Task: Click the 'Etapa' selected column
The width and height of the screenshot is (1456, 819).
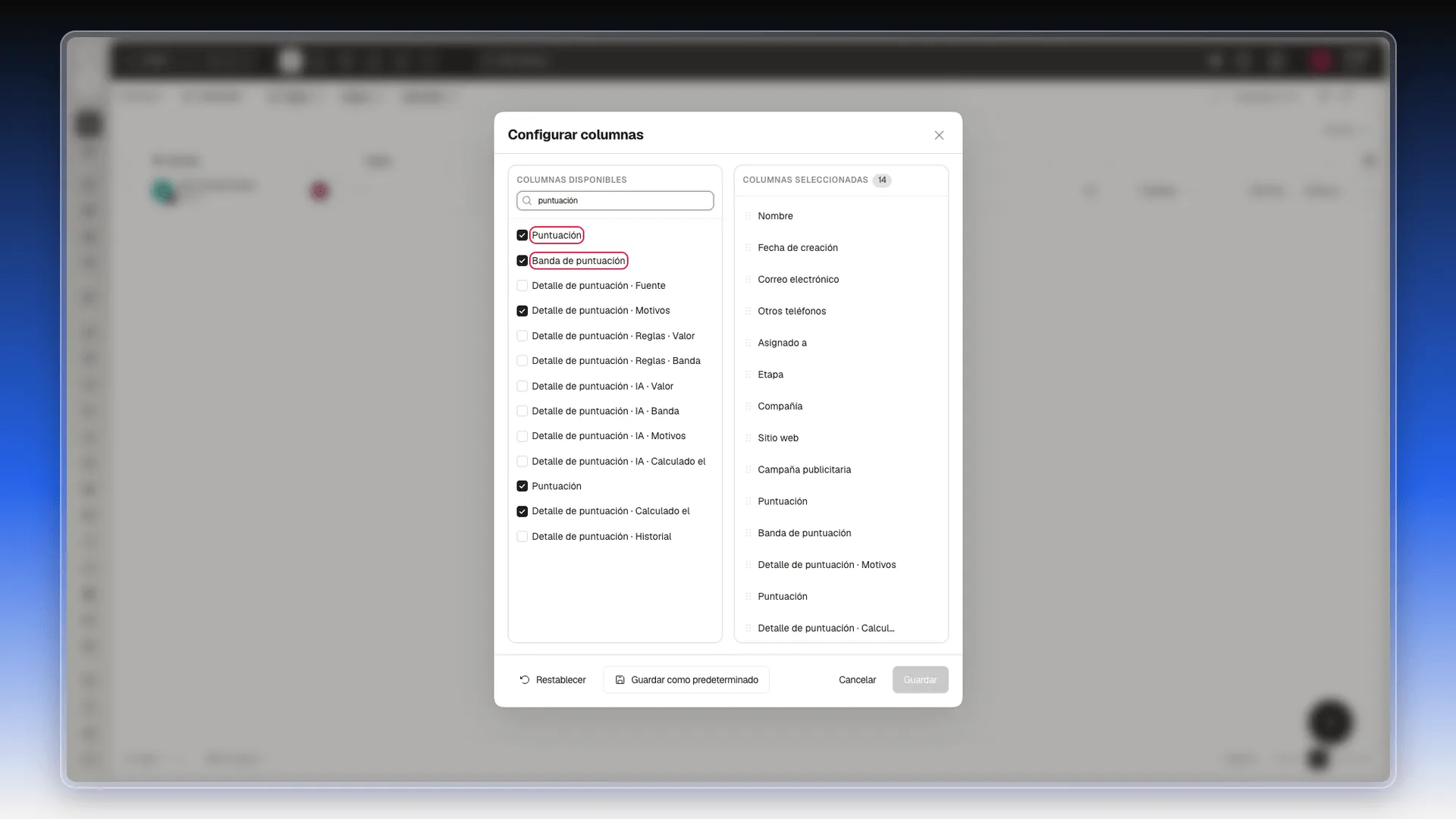Action: [x=841, y=375]
